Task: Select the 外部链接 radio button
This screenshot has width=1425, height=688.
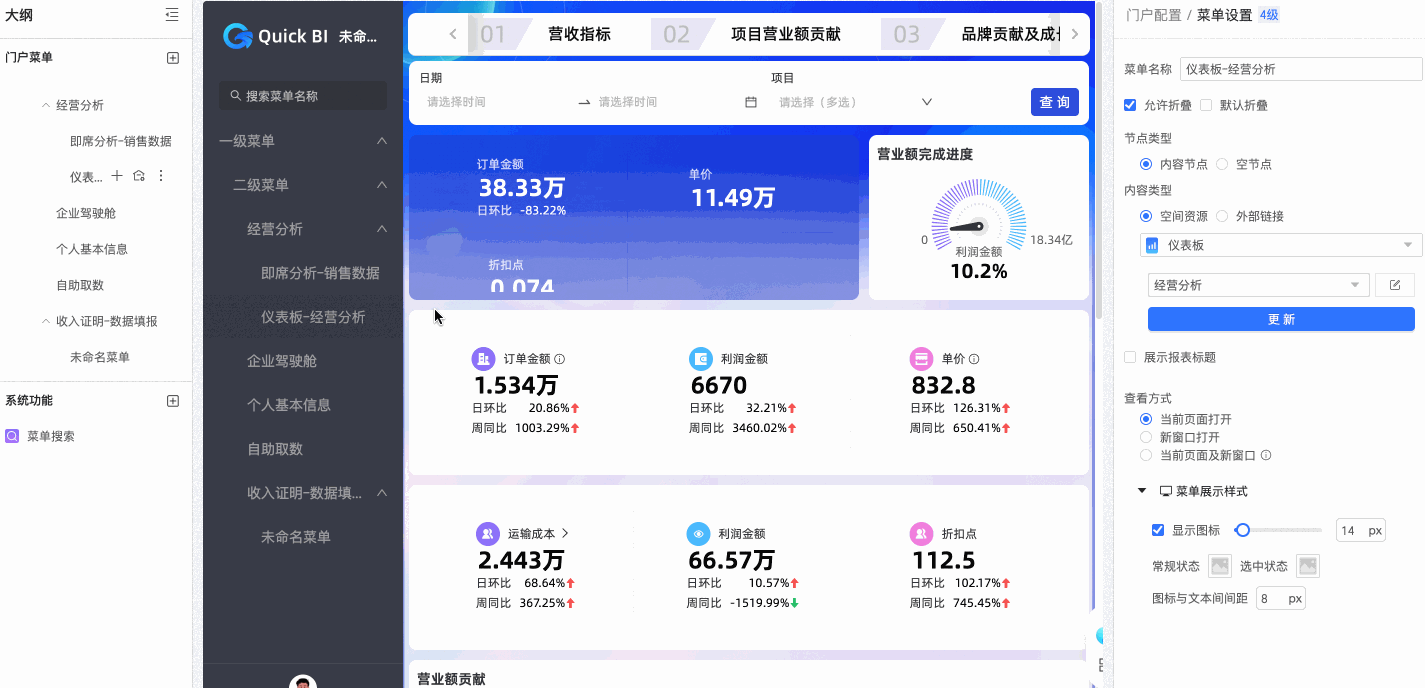Action: 1222,216
